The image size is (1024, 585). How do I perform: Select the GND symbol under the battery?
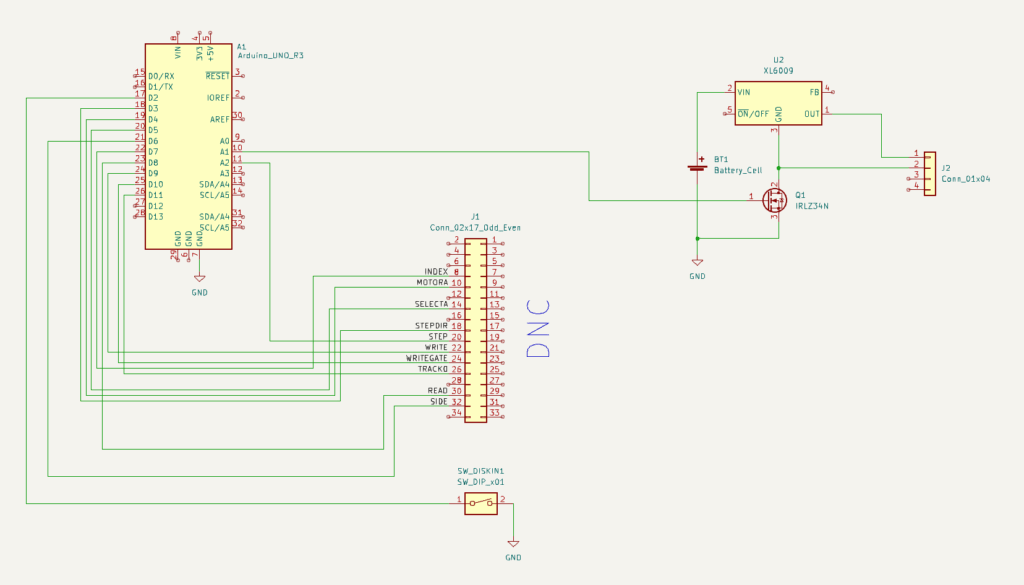coord(697,264)
